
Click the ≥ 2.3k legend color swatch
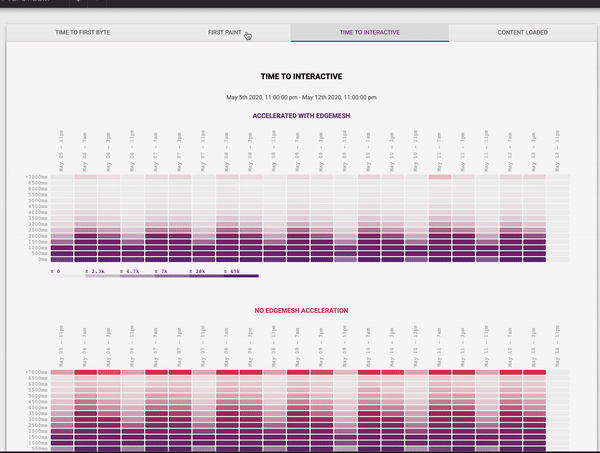click(102, 276)
